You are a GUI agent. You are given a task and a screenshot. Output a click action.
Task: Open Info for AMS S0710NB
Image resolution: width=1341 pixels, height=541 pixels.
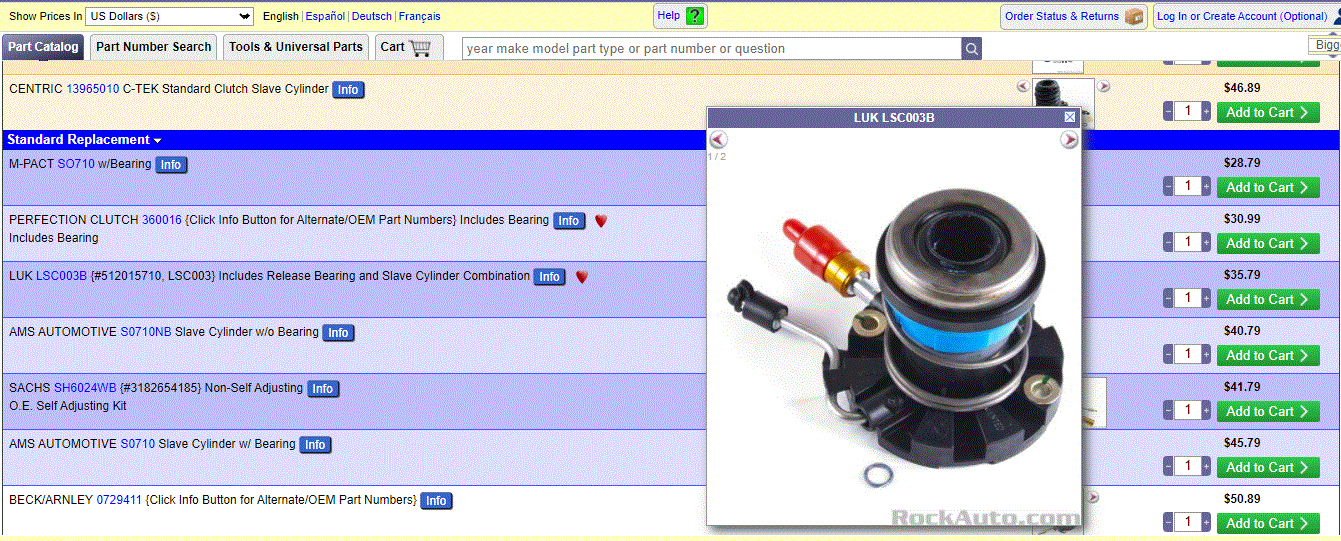click(339, 333)
